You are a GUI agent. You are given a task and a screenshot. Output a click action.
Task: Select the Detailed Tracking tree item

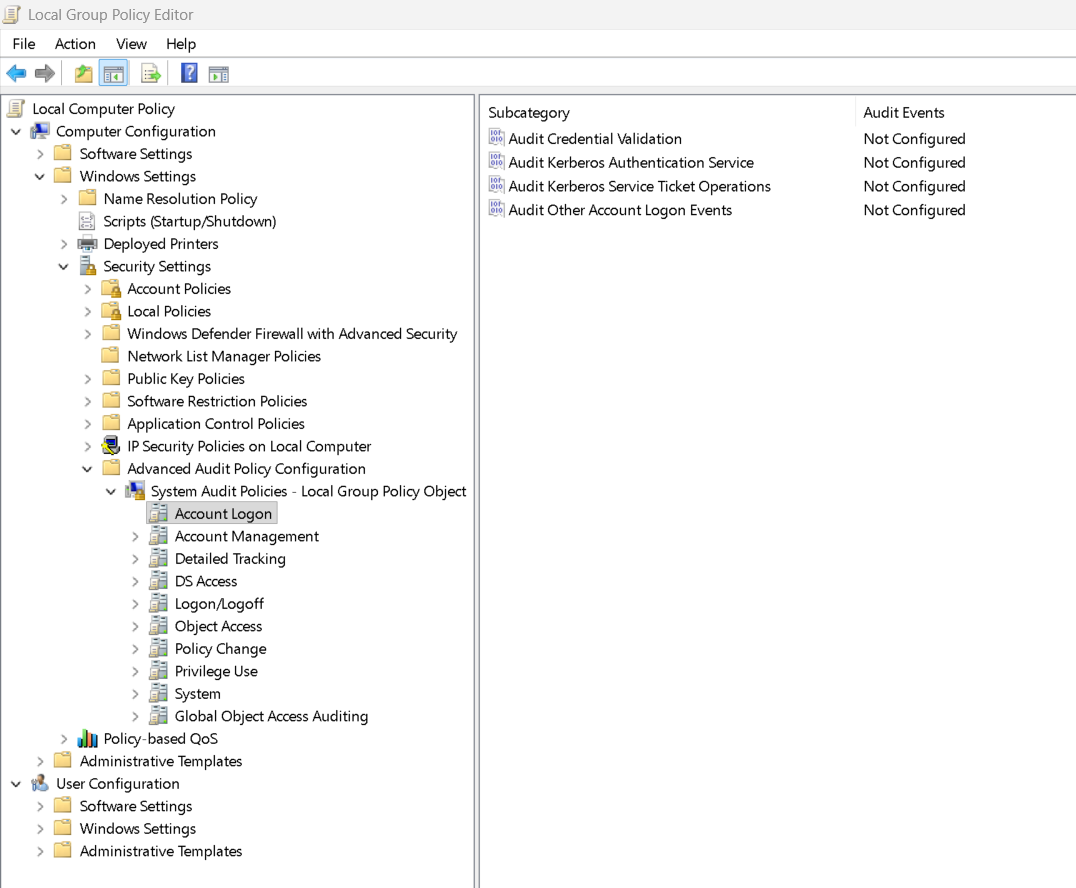pos(230,559)
